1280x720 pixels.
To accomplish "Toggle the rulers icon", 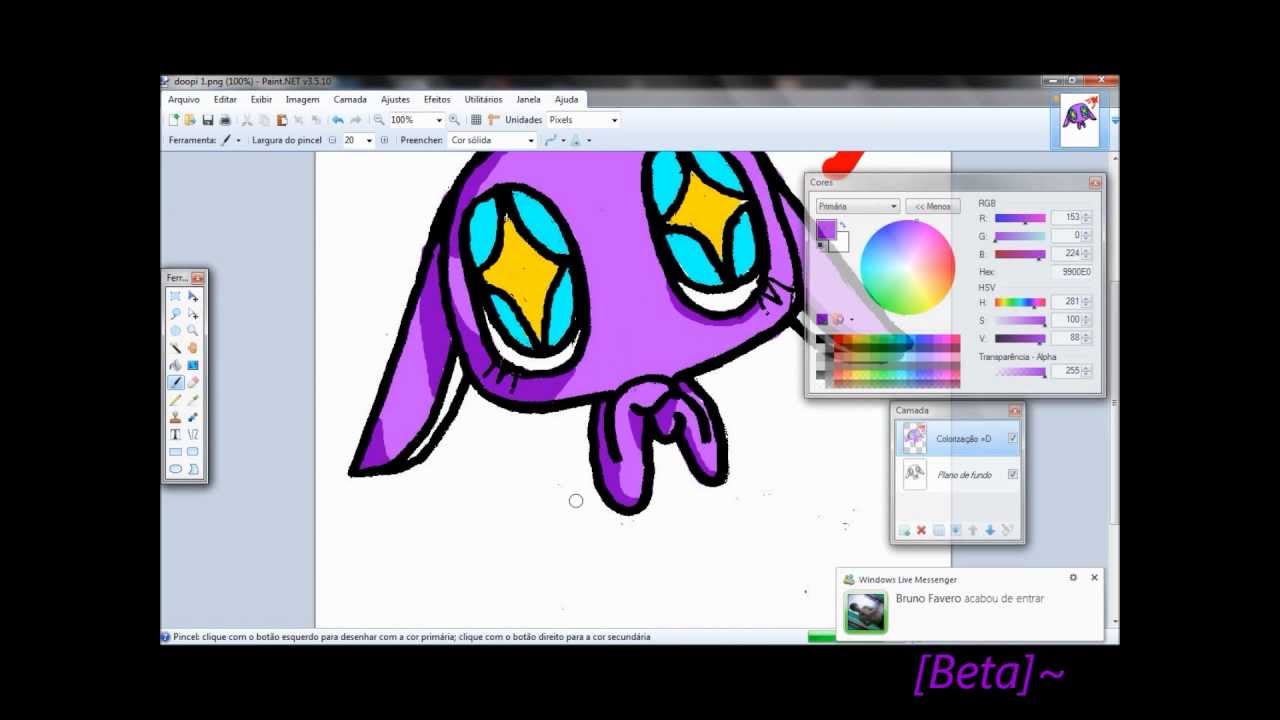I will tap(493, 120).
